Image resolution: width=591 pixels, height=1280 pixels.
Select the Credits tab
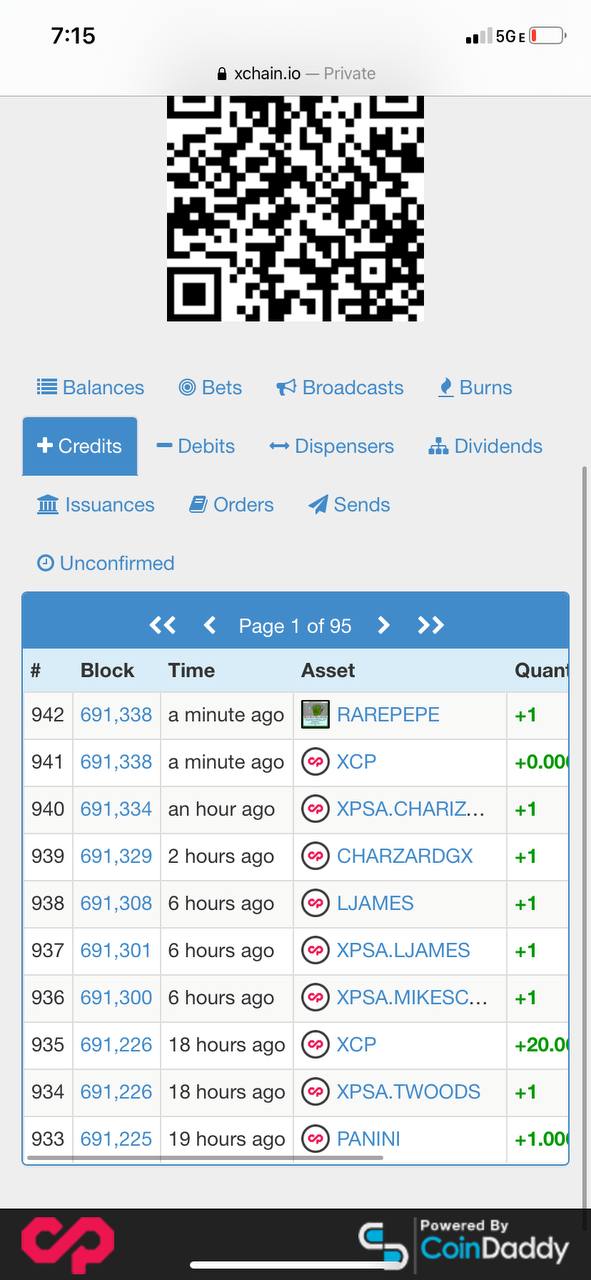pos(80,446)
